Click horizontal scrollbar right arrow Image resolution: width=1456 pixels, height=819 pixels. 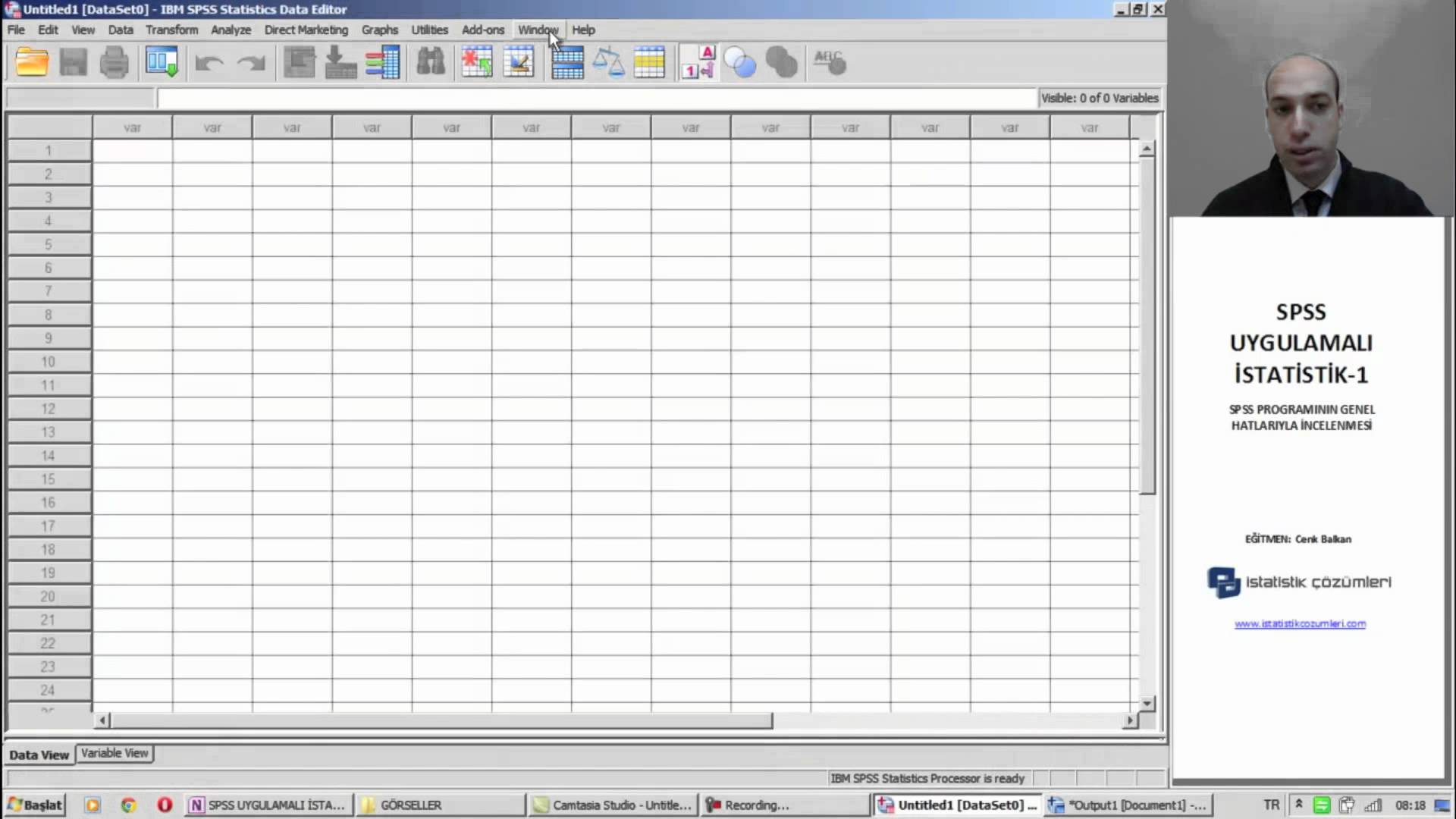(x=1130, y=720)
